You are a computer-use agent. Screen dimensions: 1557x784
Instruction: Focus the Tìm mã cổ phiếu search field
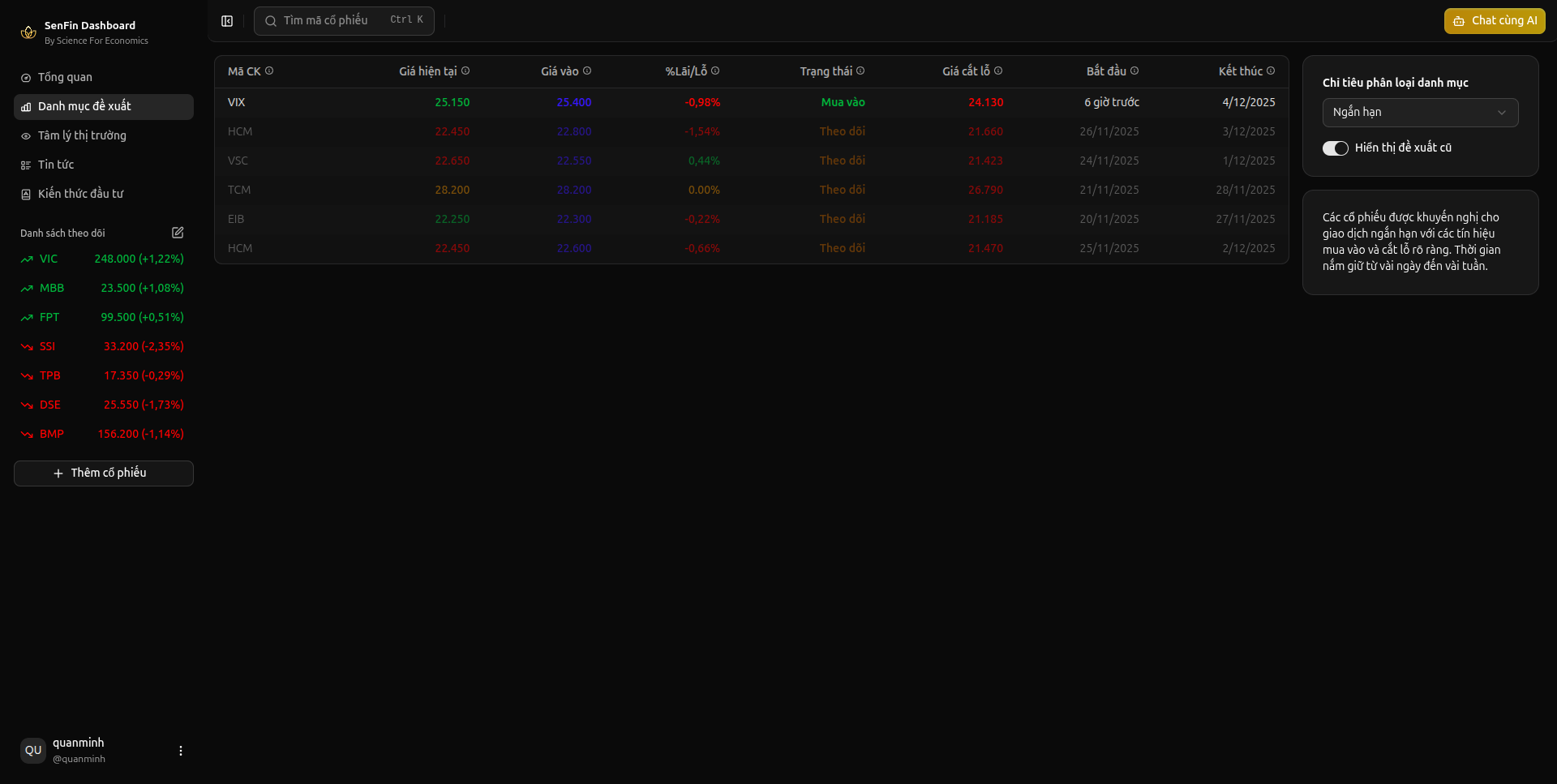344,21
